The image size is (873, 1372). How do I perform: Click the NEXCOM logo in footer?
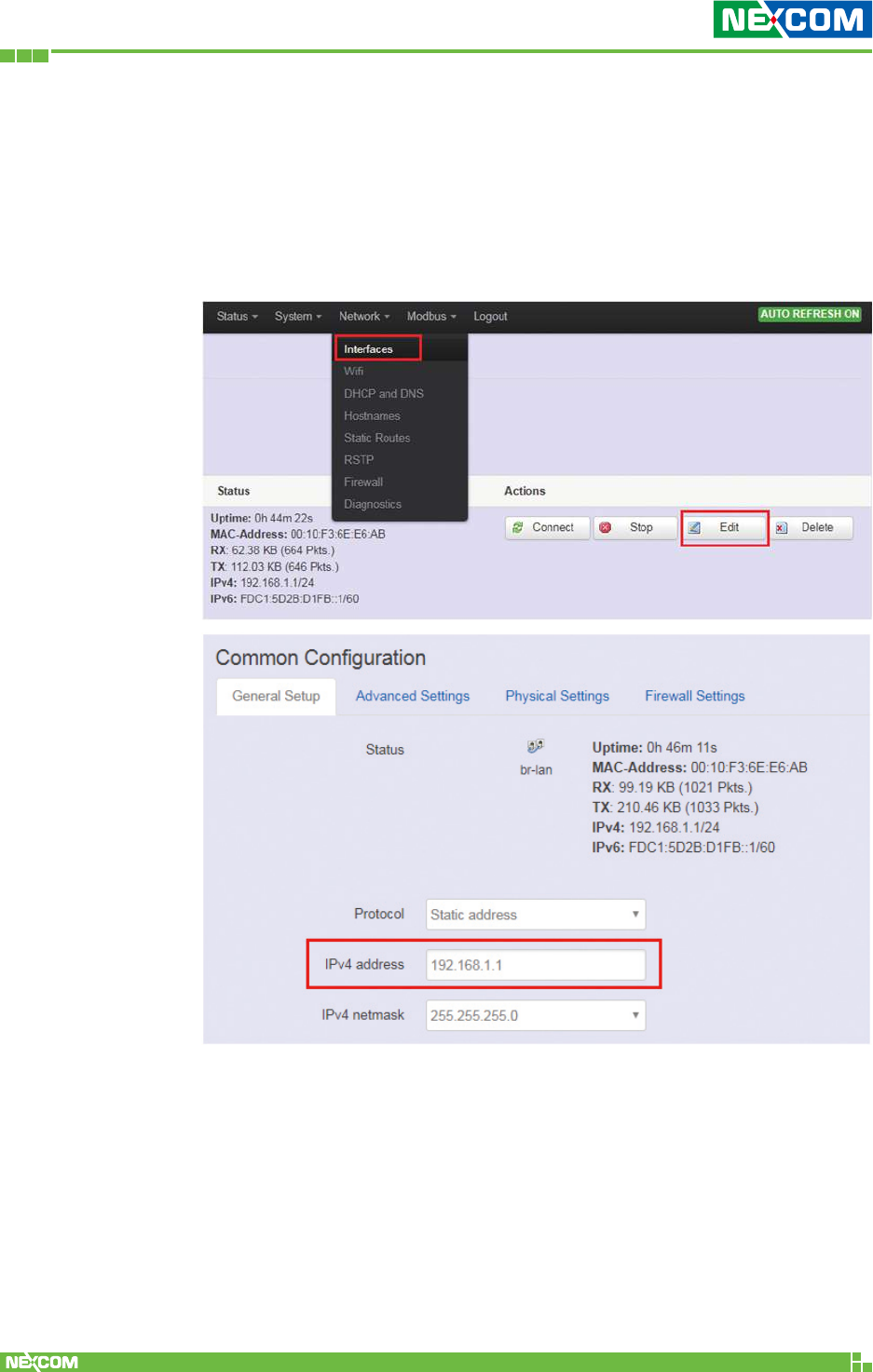(x=42, y=1362)
